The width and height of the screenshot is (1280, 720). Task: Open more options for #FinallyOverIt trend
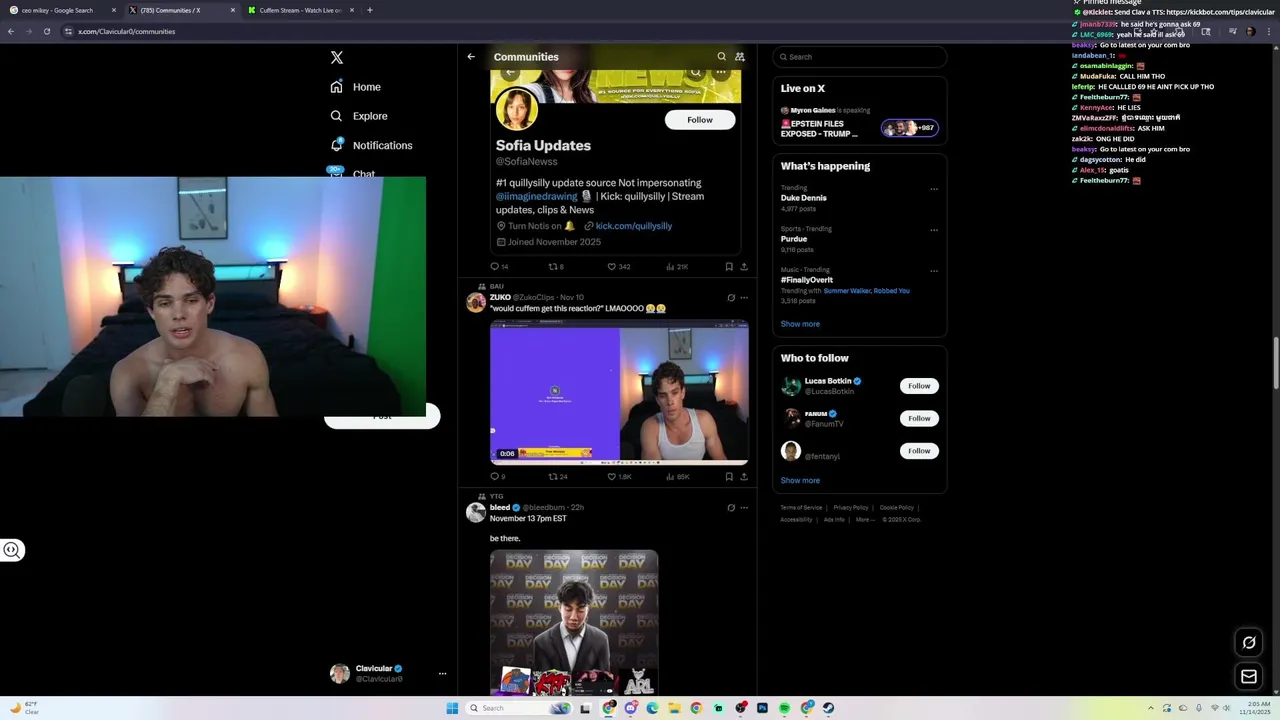pyautogui.click(x=934, y=271)
